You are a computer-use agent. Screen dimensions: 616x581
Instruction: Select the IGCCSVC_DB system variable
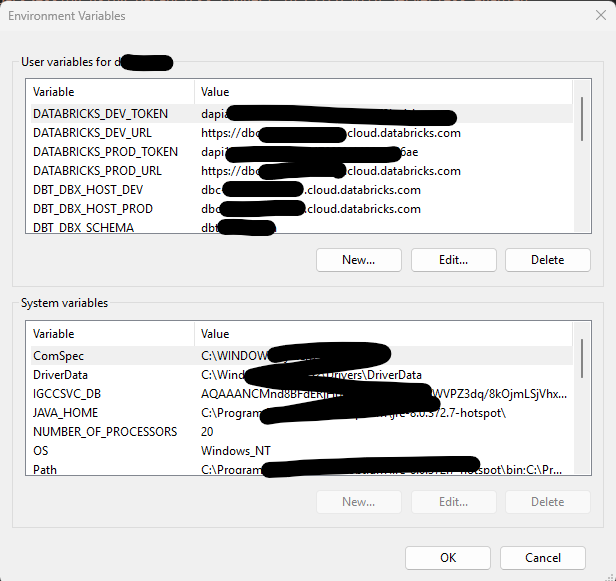301,394
